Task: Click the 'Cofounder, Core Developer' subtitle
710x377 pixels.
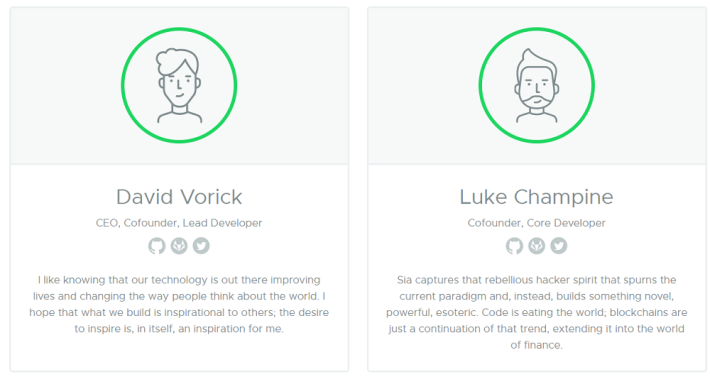Action: (537, 223)
